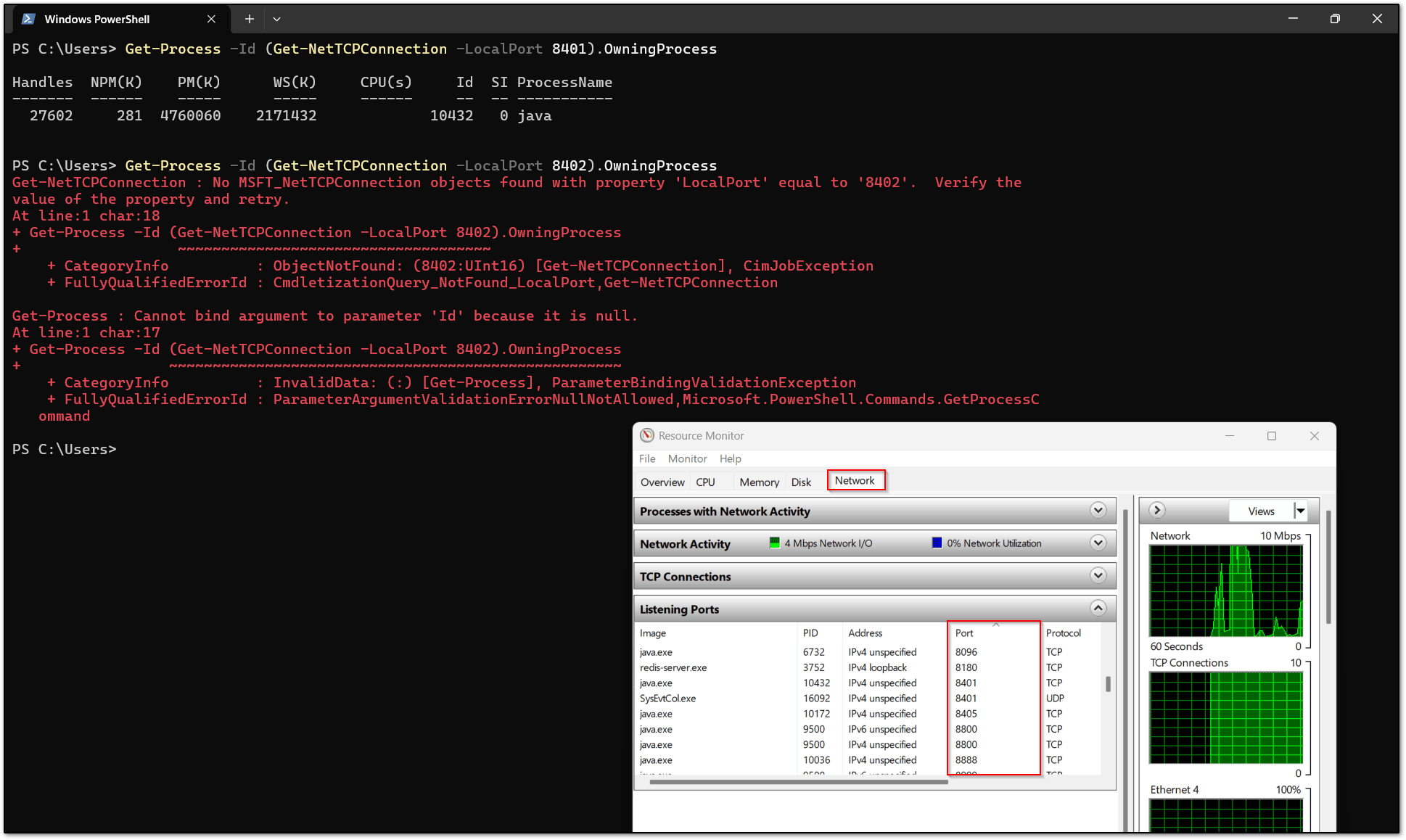
Task: Expand the Network Activity section
Action: (x=1098, y=543)
